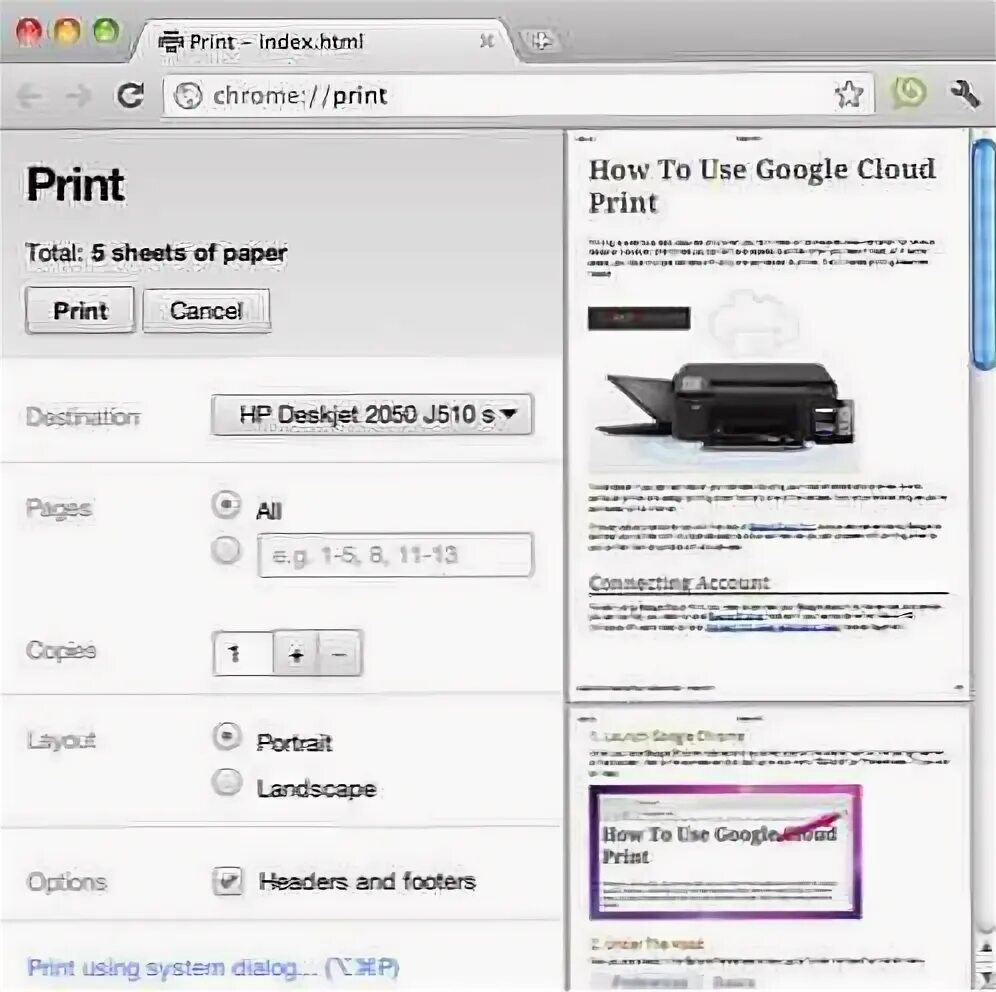Click the Print button
Screen dimensions: 996x992
tap(79, 310)
